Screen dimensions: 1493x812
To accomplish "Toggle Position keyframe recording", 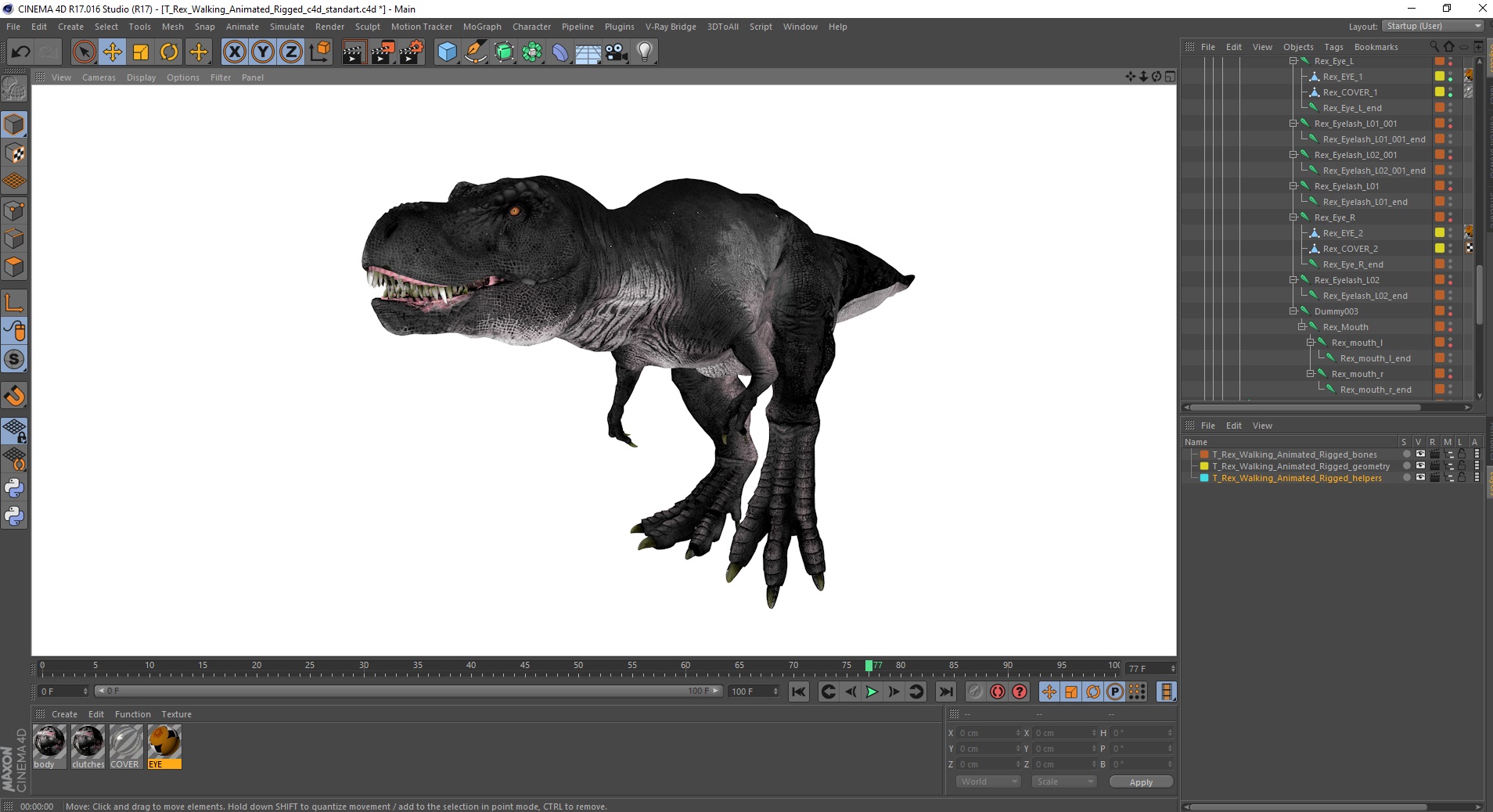I will click(x=1049, y=692).
